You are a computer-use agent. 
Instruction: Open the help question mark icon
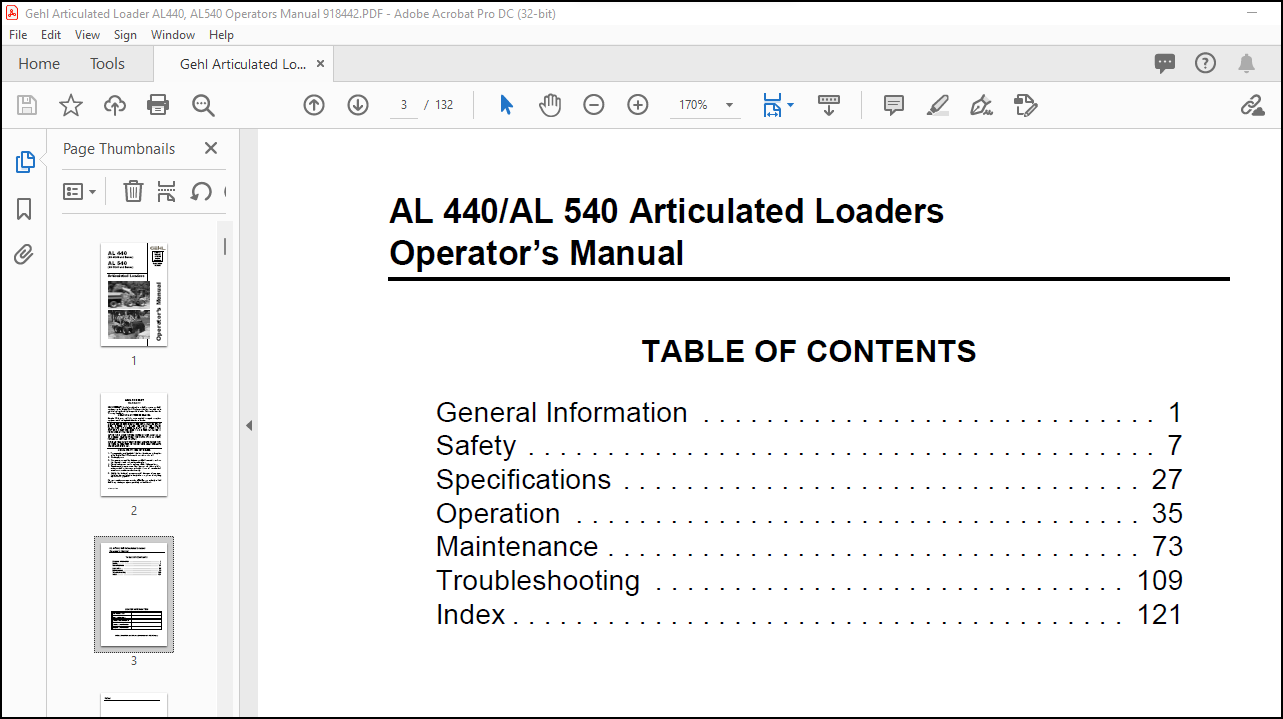pos(1206,63)
